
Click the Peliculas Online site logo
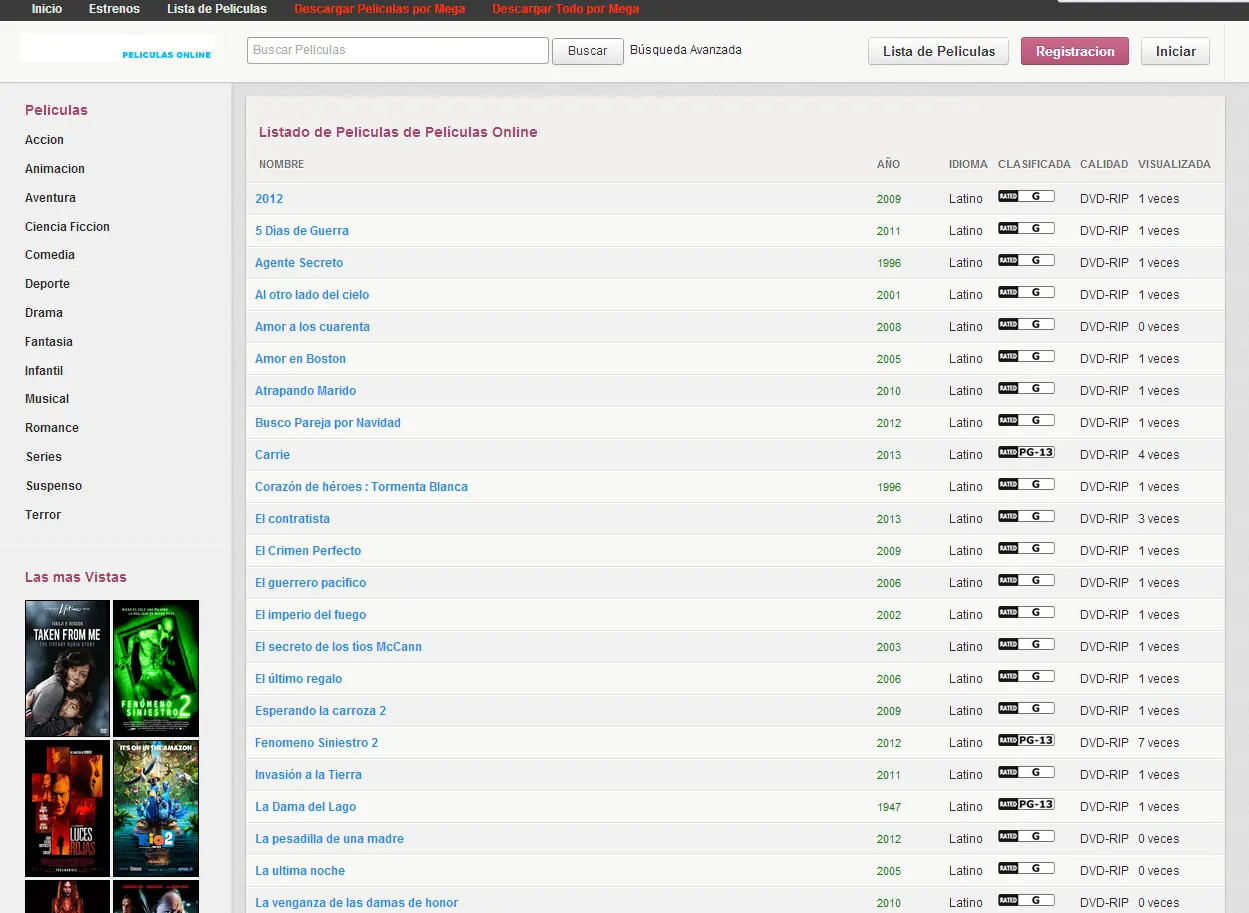click(x=117, y=49)
